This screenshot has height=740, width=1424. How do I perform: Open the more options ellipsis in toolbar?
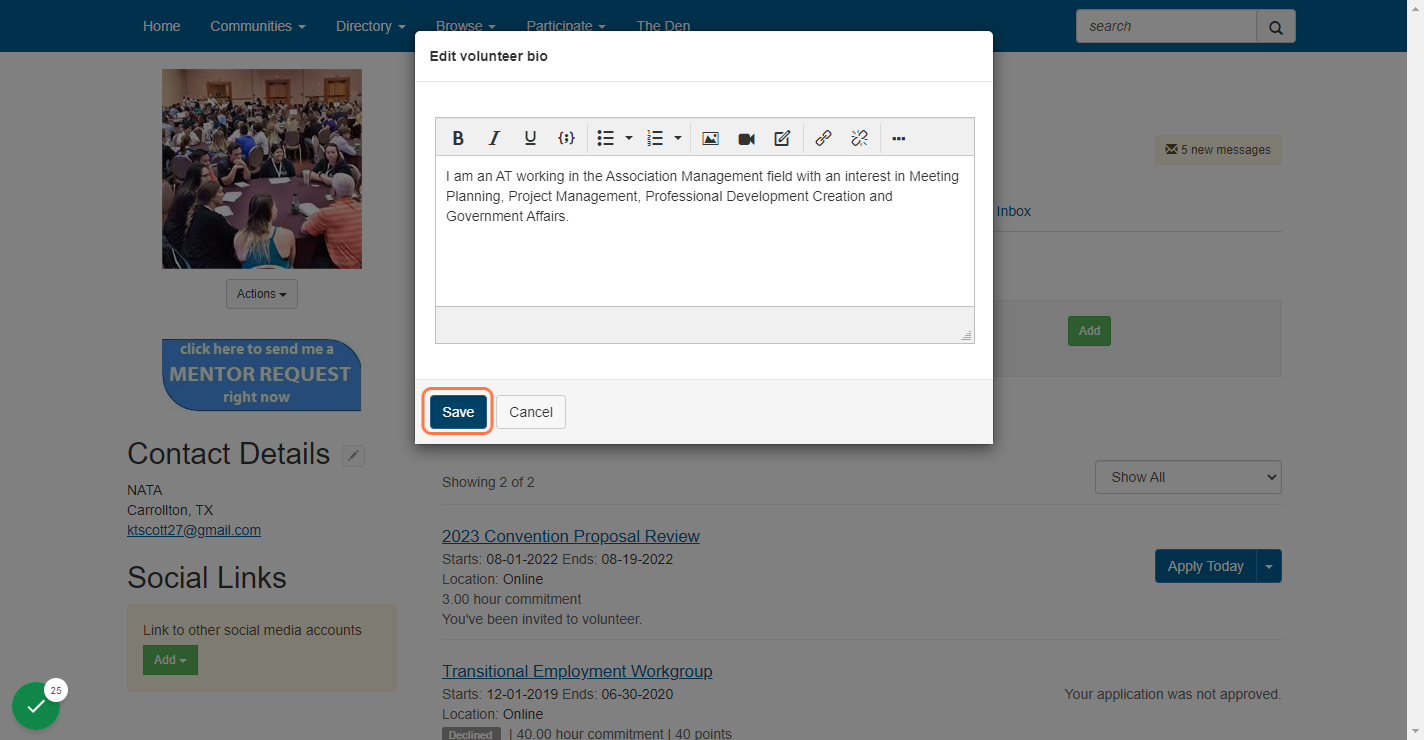pos(898,138)
